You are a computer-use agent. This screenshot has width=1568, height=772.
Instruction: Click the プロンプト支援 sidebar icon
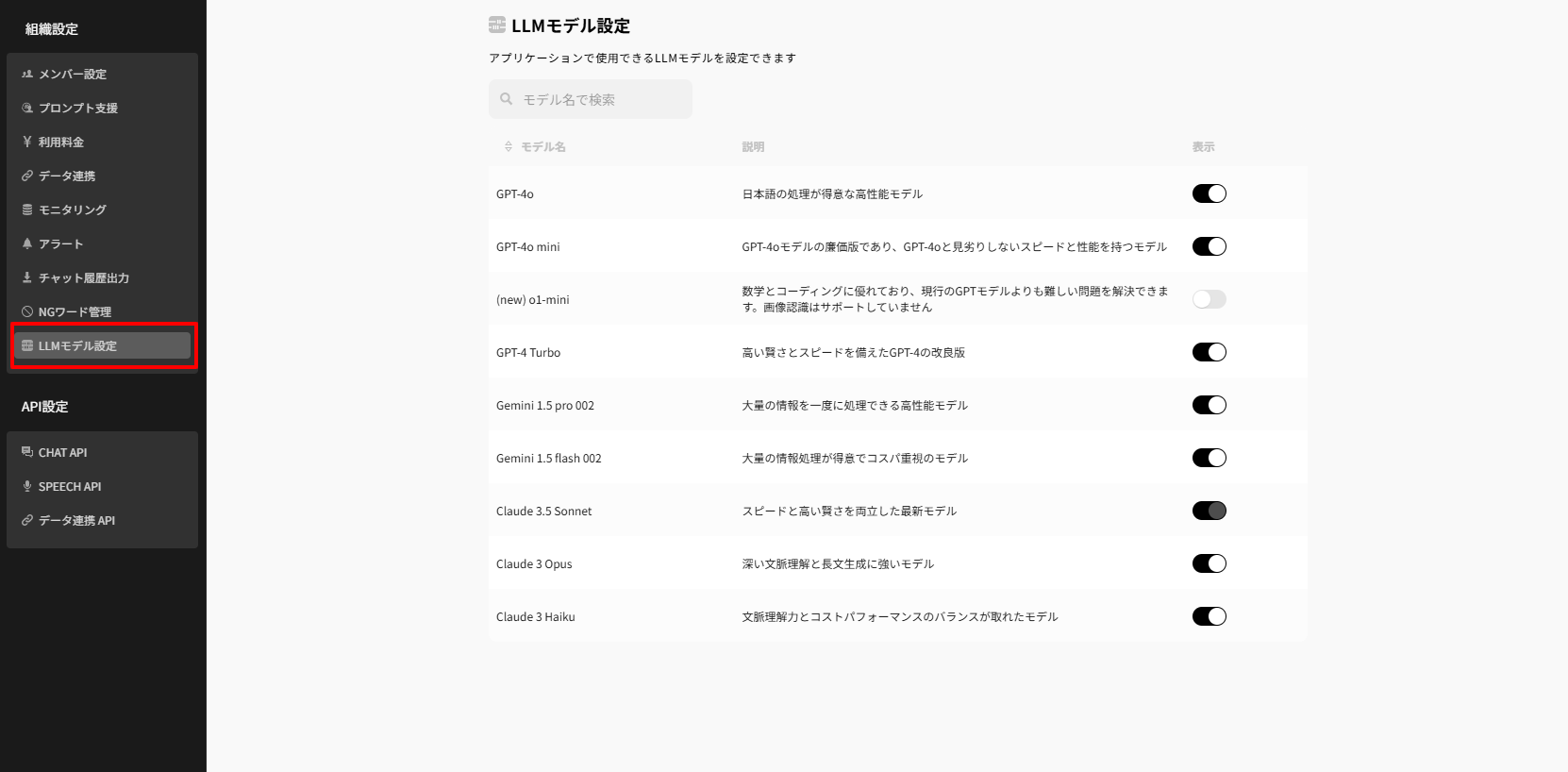tap(27, 108)
